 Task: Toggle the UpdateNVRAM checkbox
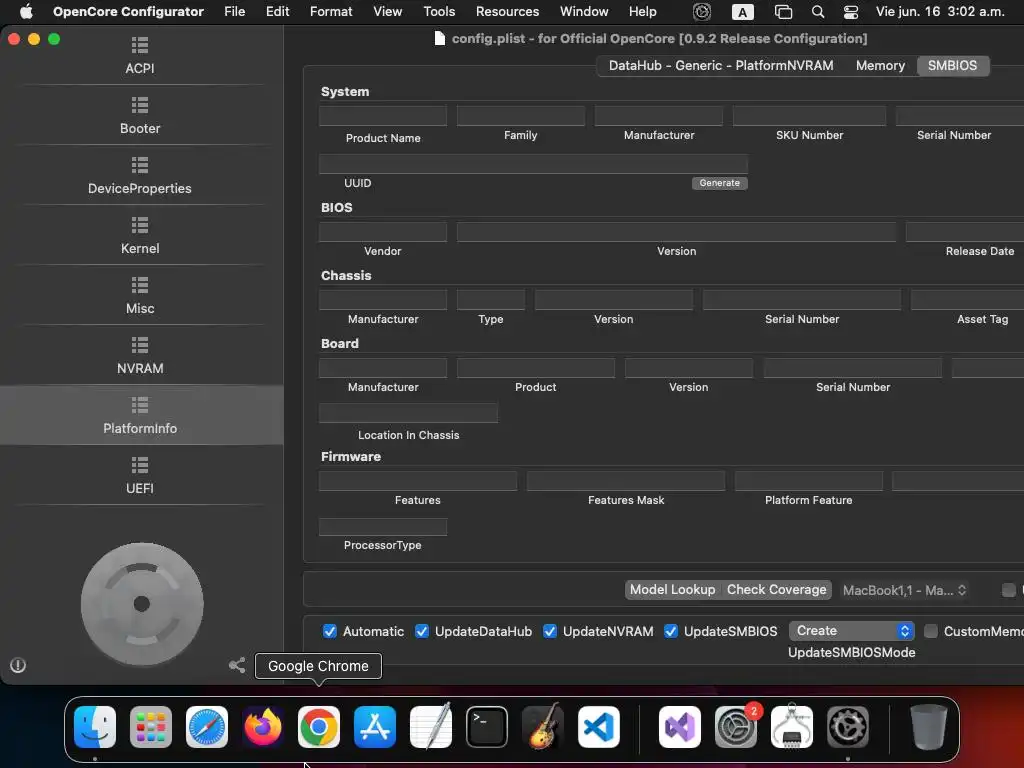(550, 632)
